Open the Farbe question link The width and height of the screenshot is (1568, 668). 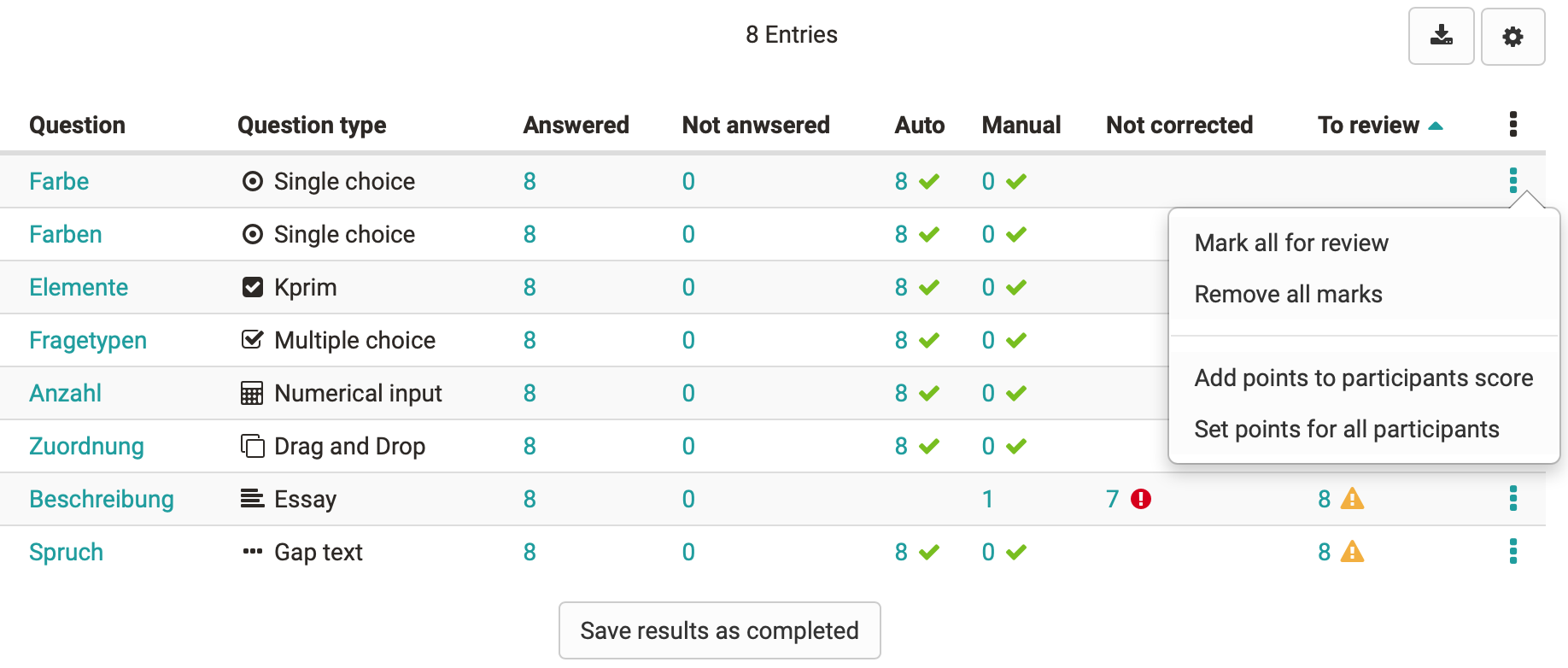(59, 182)
